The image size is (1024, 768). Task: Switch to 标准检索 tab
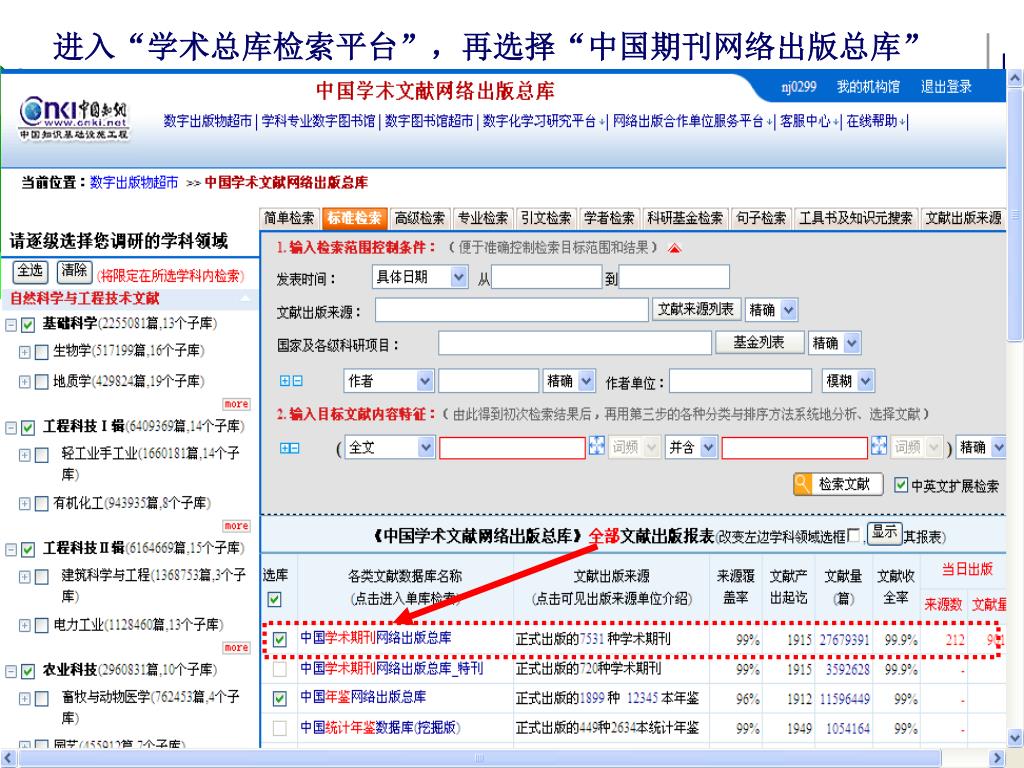353,218
